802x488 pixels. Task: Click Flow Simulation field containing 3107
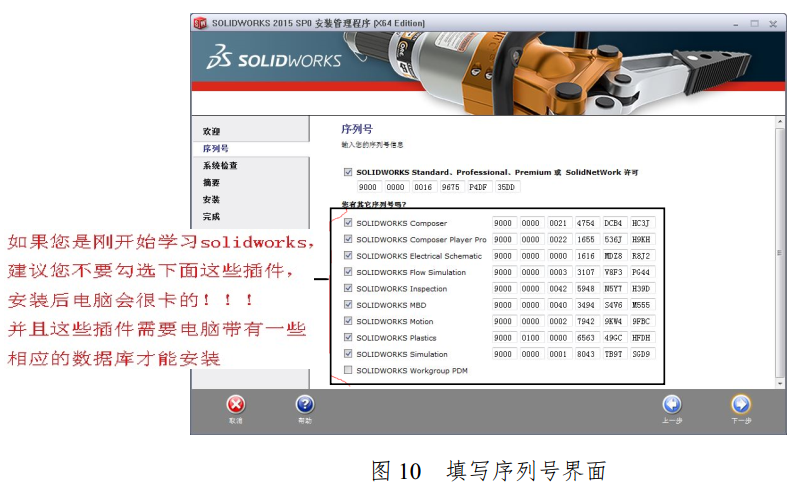tap(586, 272)
